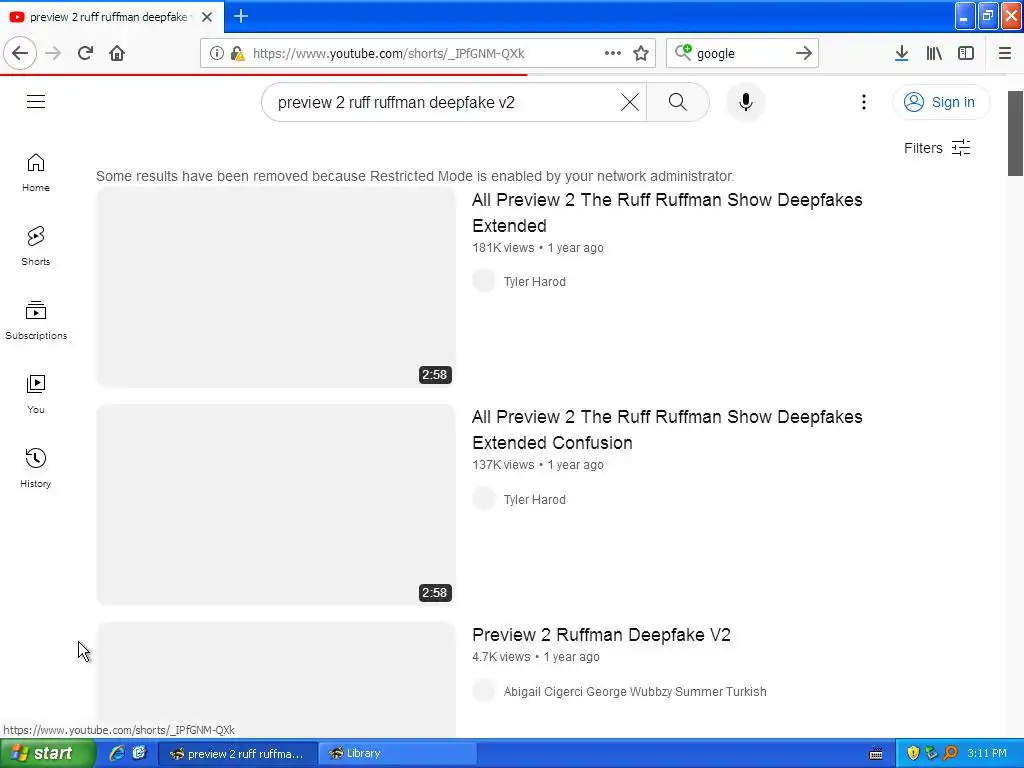The height and width of the screenshot is (768, 1024).
Task: Open Tyler Harod channel on second result
Action: (x=534, y=500)
